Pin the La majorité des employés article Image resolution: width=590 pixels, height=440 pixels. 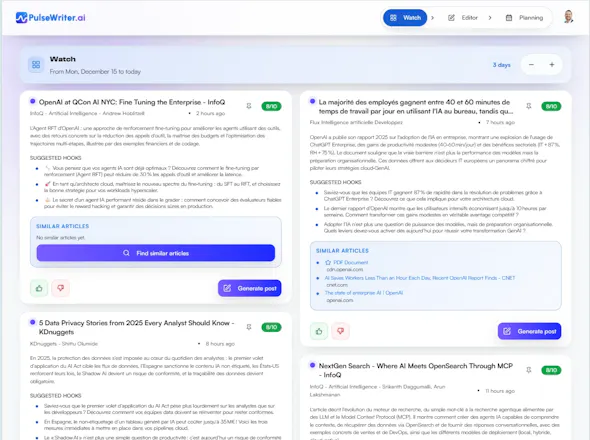(529, 106)
